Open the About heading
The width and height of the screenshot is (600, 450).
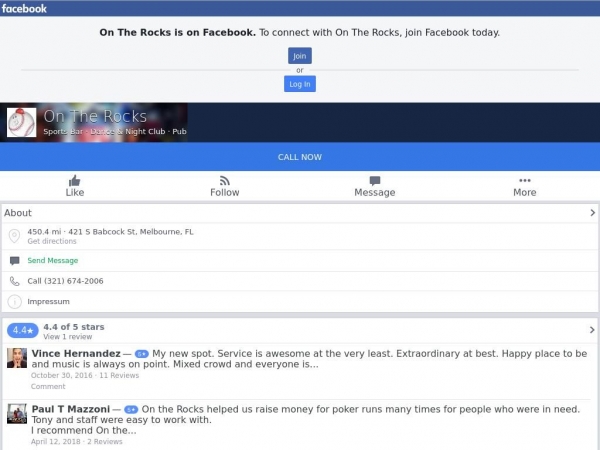point(18,213)
